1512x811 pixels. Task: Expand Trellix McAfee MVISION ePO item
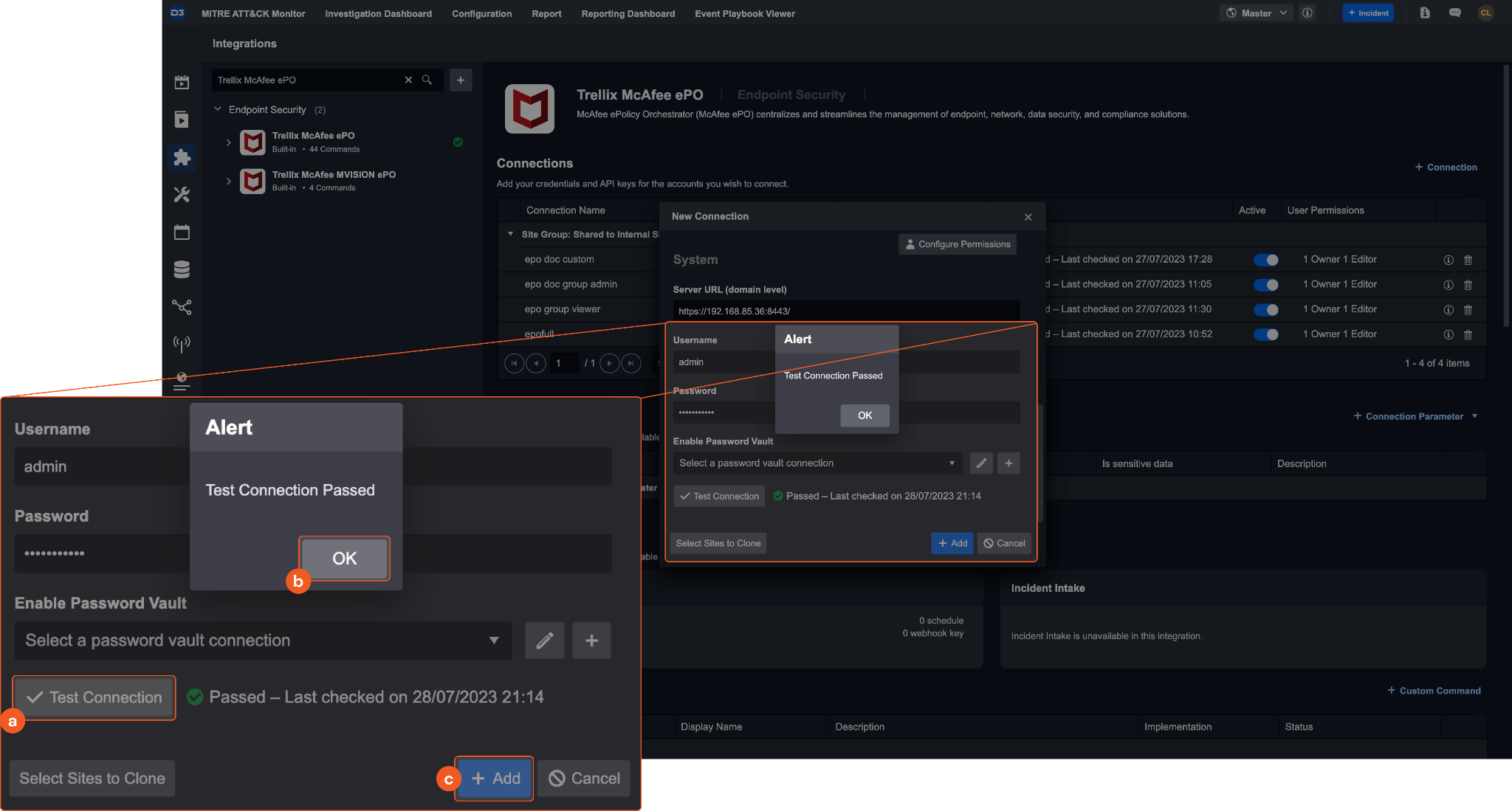(228, 181)
